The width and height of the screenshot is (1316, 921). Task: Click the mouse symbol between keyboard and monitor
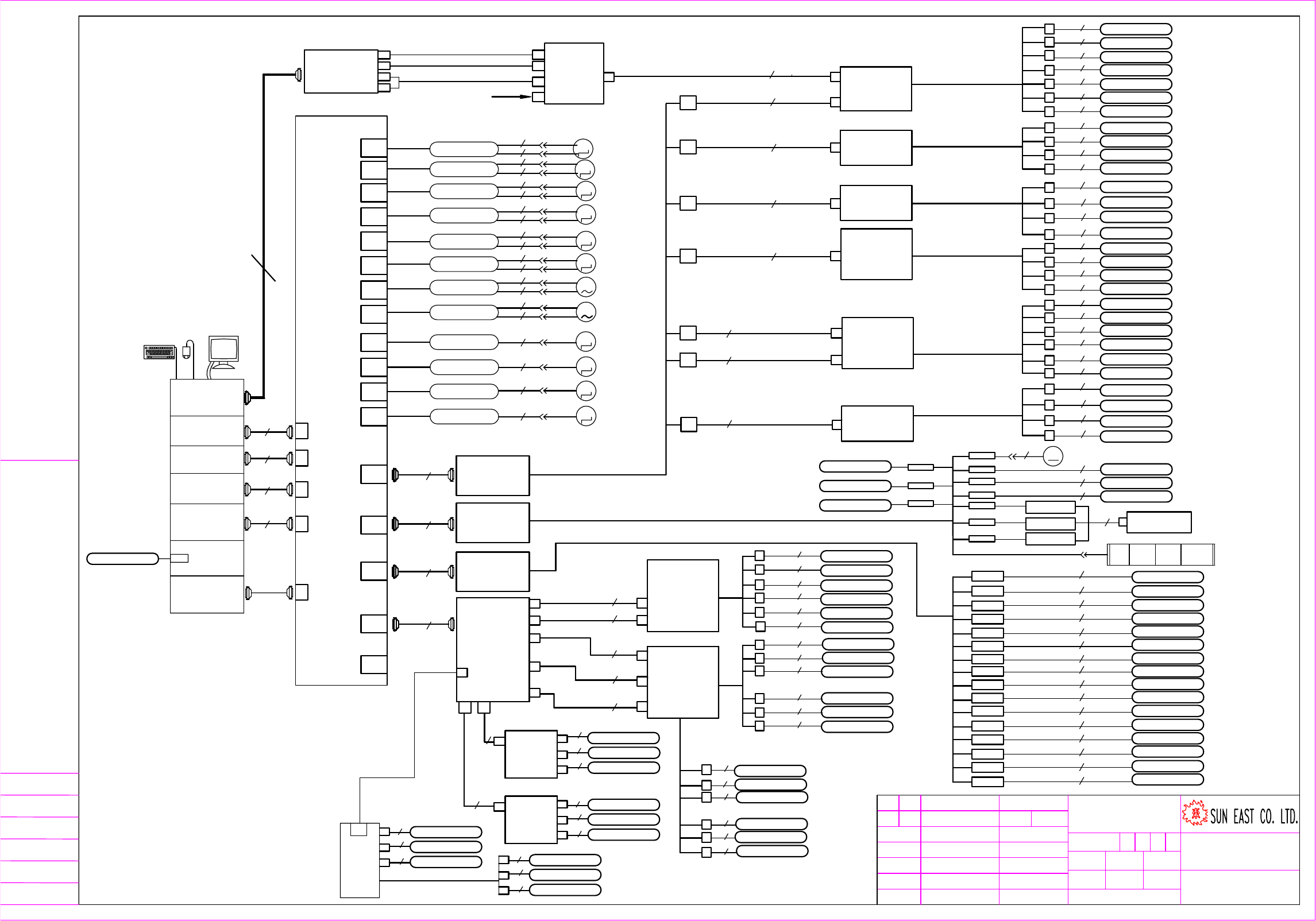coord(186,351)
